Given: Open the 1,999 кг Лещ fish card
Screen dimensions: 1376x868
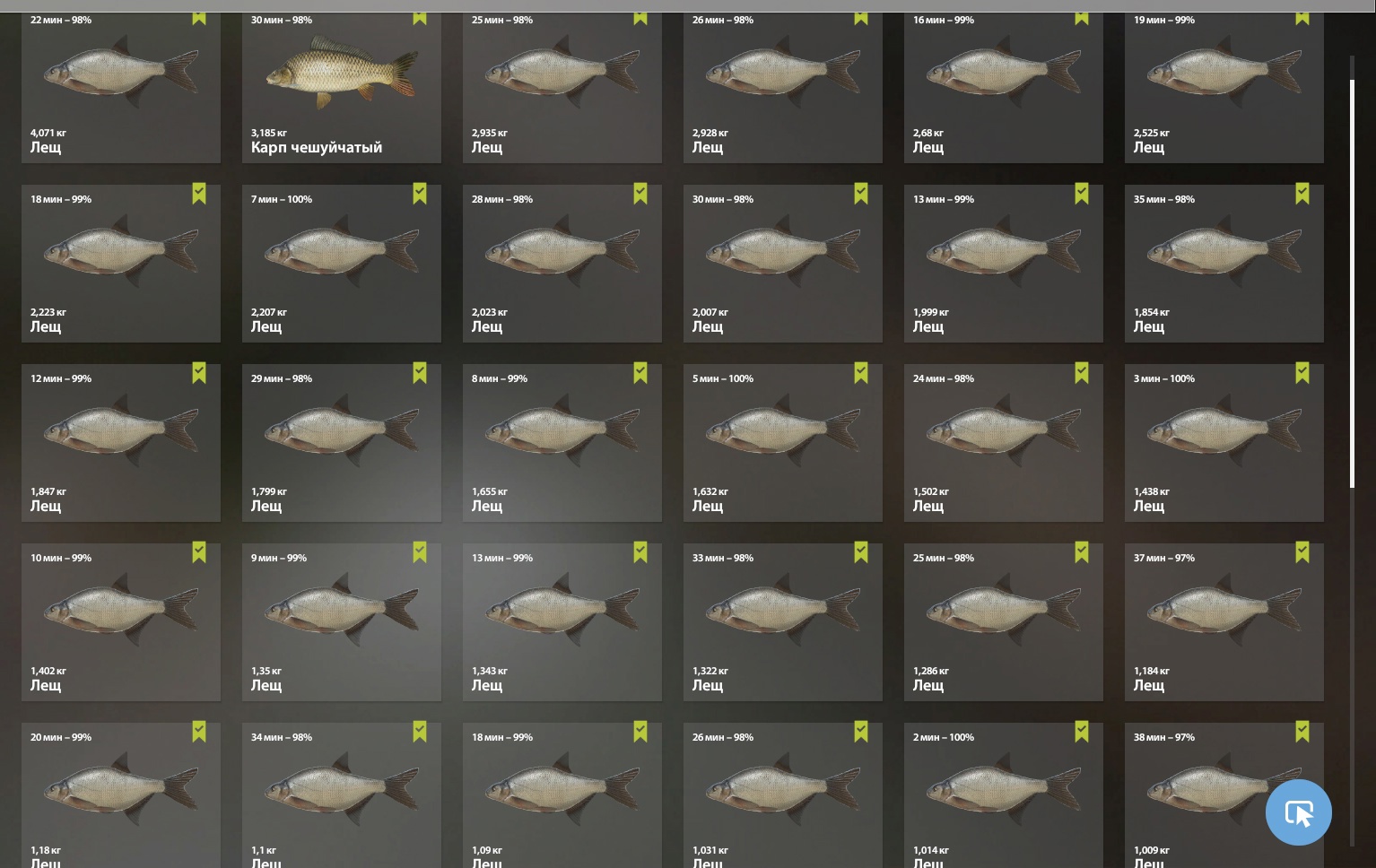Looking at the screenshot, I should pyautogui.click(x=1004, y=264).
